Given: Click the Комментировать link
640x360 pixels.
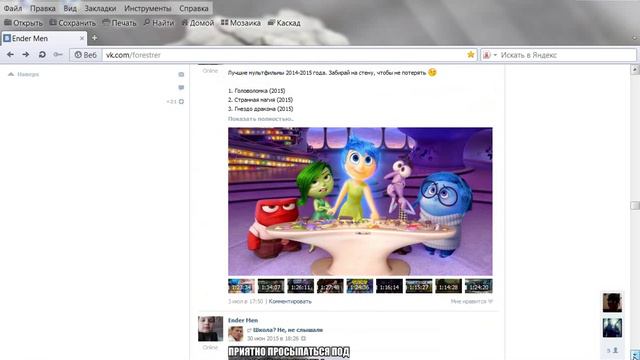Looking at the screenshot, I should click(290, 302).
